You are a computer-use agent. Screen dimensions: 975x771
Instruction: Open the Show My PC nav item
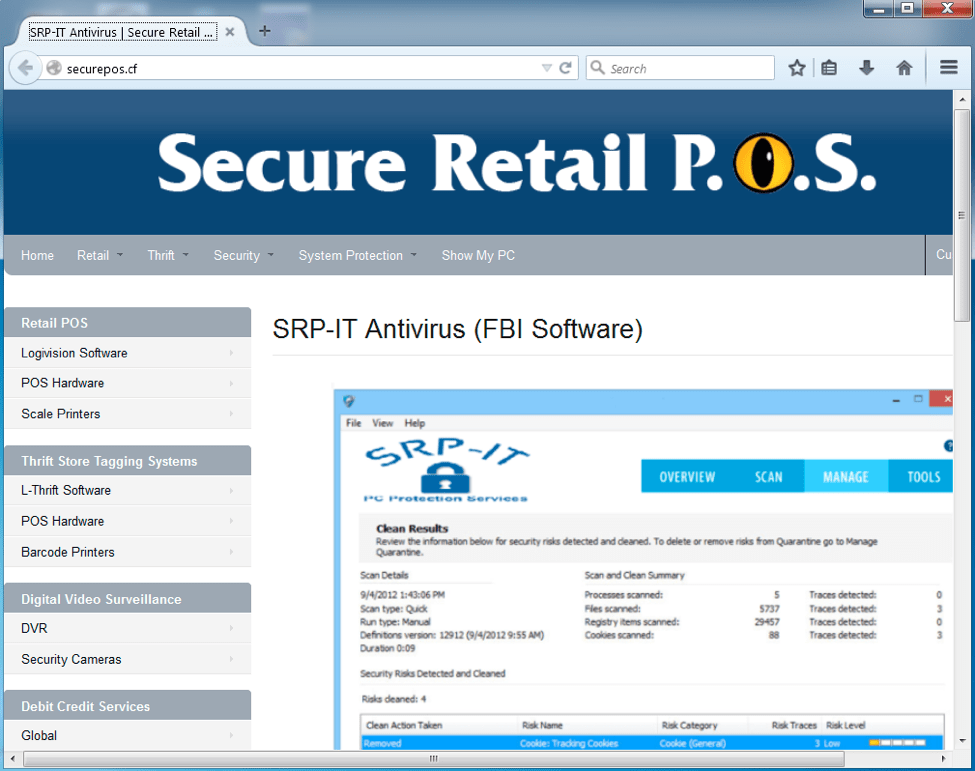coord(478,256)
